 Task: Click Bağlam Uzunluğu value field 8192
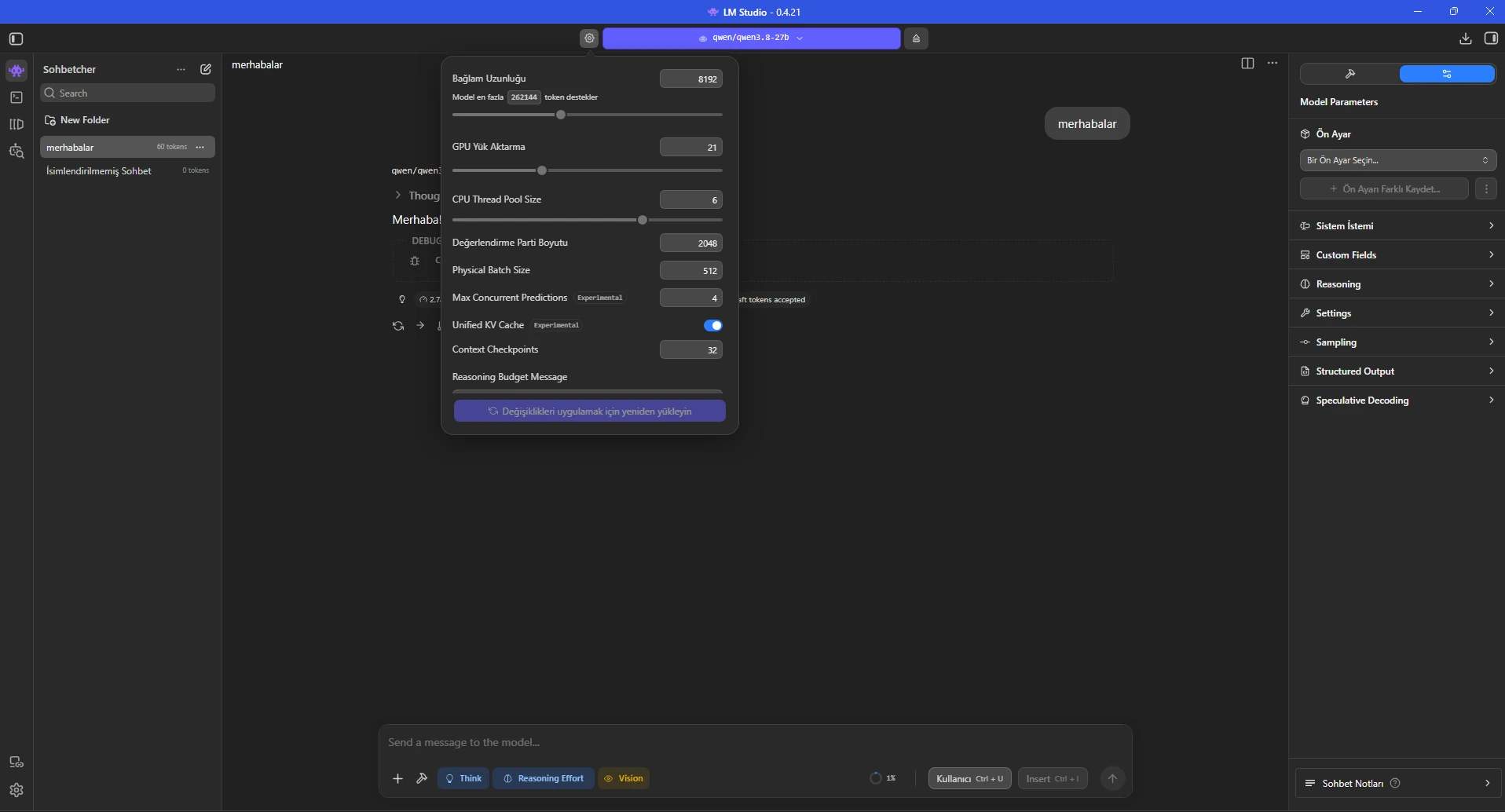691,79
